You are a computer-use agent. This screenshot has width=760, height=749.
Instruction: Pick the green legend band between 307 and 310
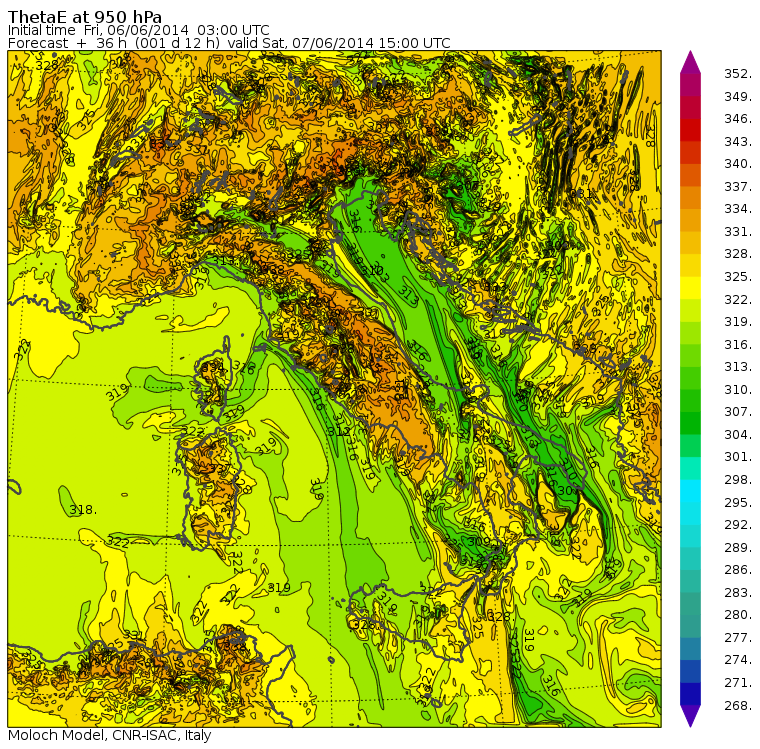tap(690, 401)
